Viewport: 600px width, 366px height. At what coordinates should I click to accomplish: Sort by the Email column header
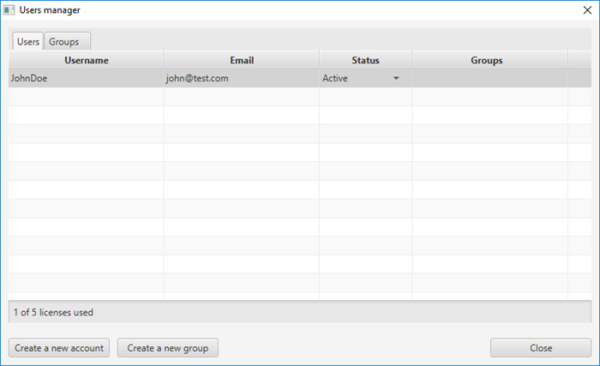241,60
